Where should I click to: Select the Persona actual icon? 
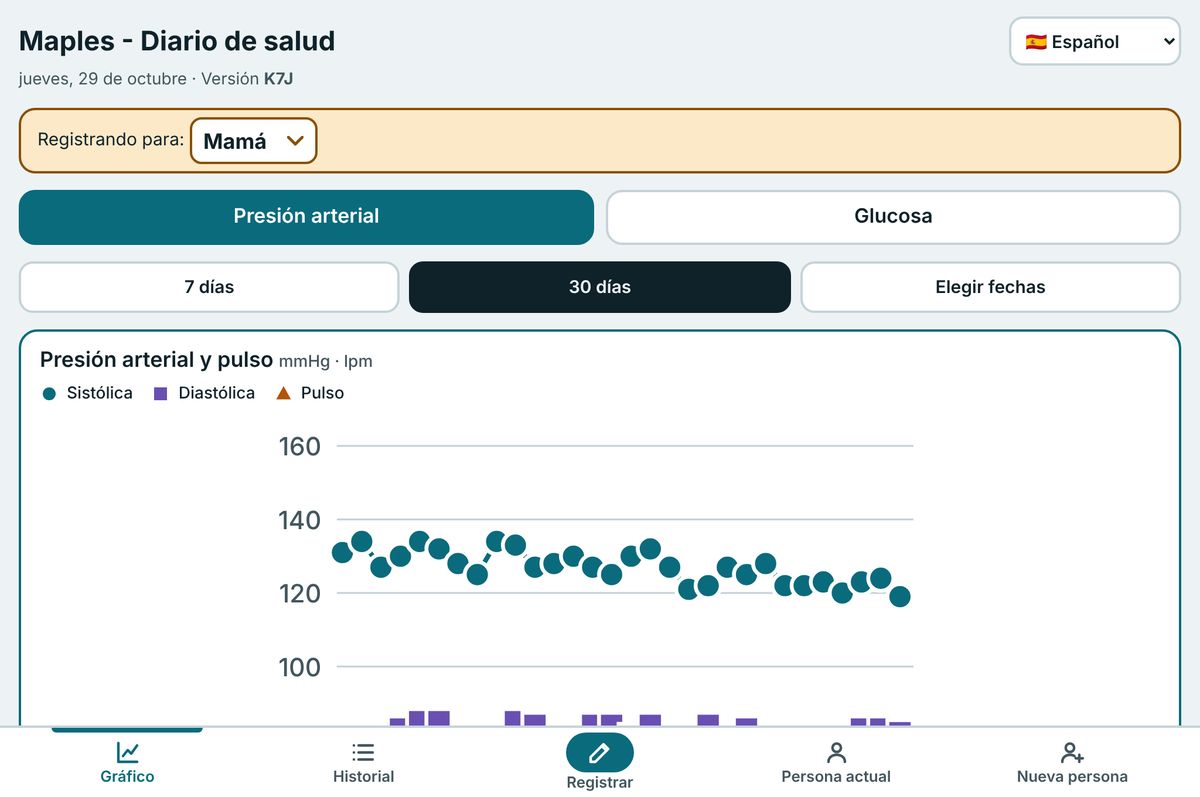pyautogui.click(x=836, y=752)
